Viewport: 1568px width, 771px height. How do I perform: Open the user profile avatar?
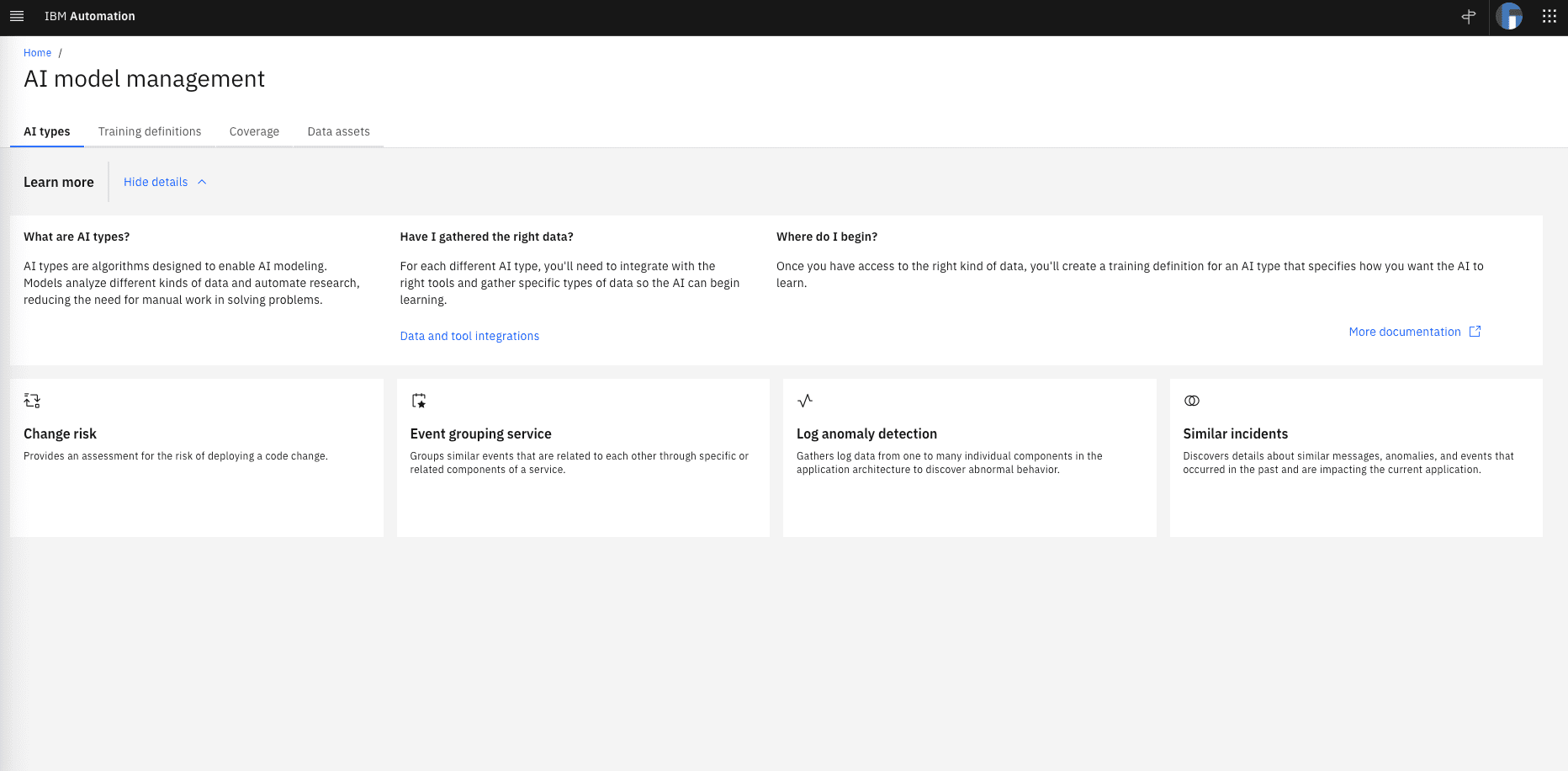(x=1509, y=17)
